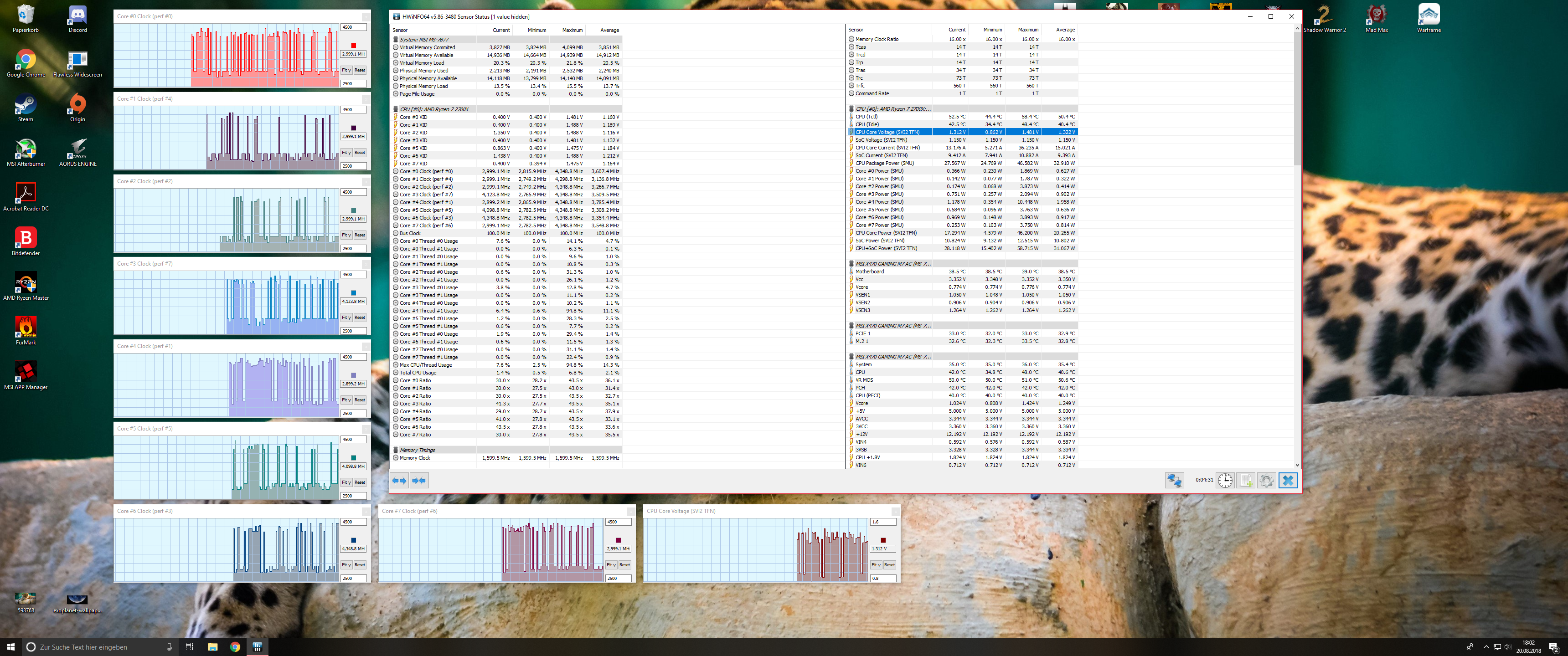The height and width of the screenshot is (656, 1568).
Task: Click Reset button in CPU Core Voltage graph
Action: pyautogui.click(x=889, y=565)
